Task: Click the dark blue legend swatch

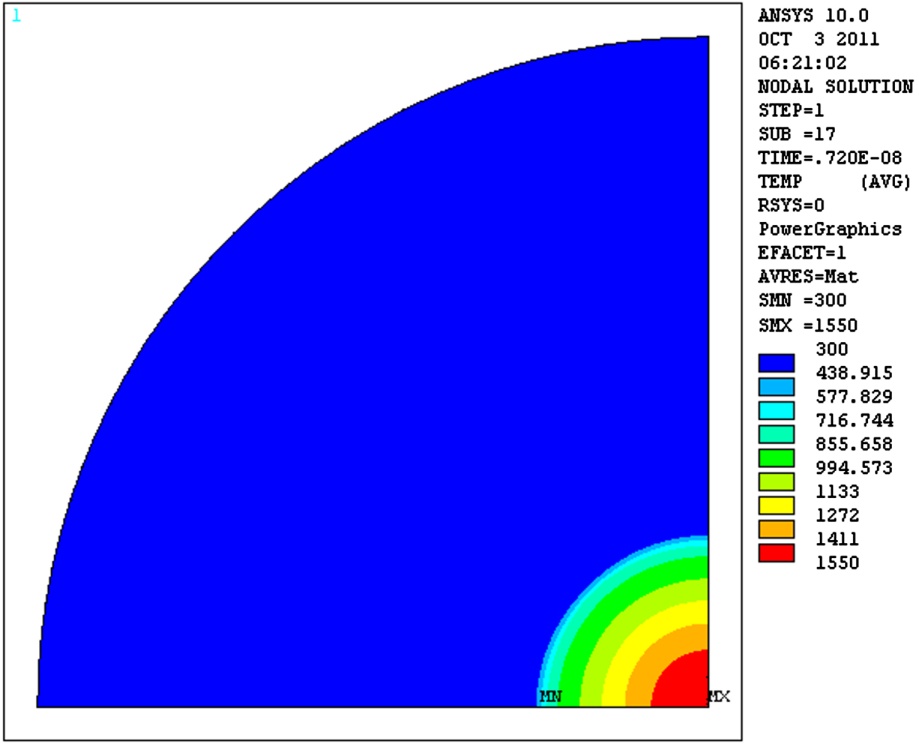Action: point(776,362)
